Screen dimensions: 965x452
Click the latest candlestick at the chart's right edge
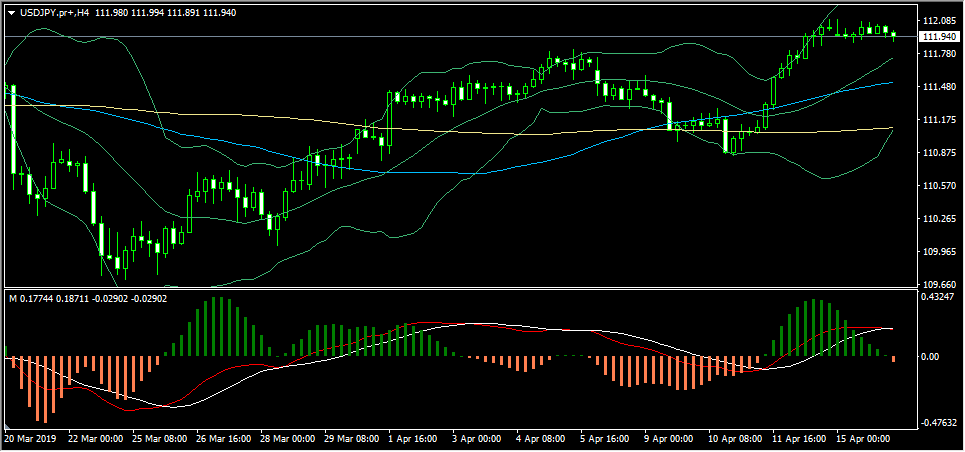894,35
